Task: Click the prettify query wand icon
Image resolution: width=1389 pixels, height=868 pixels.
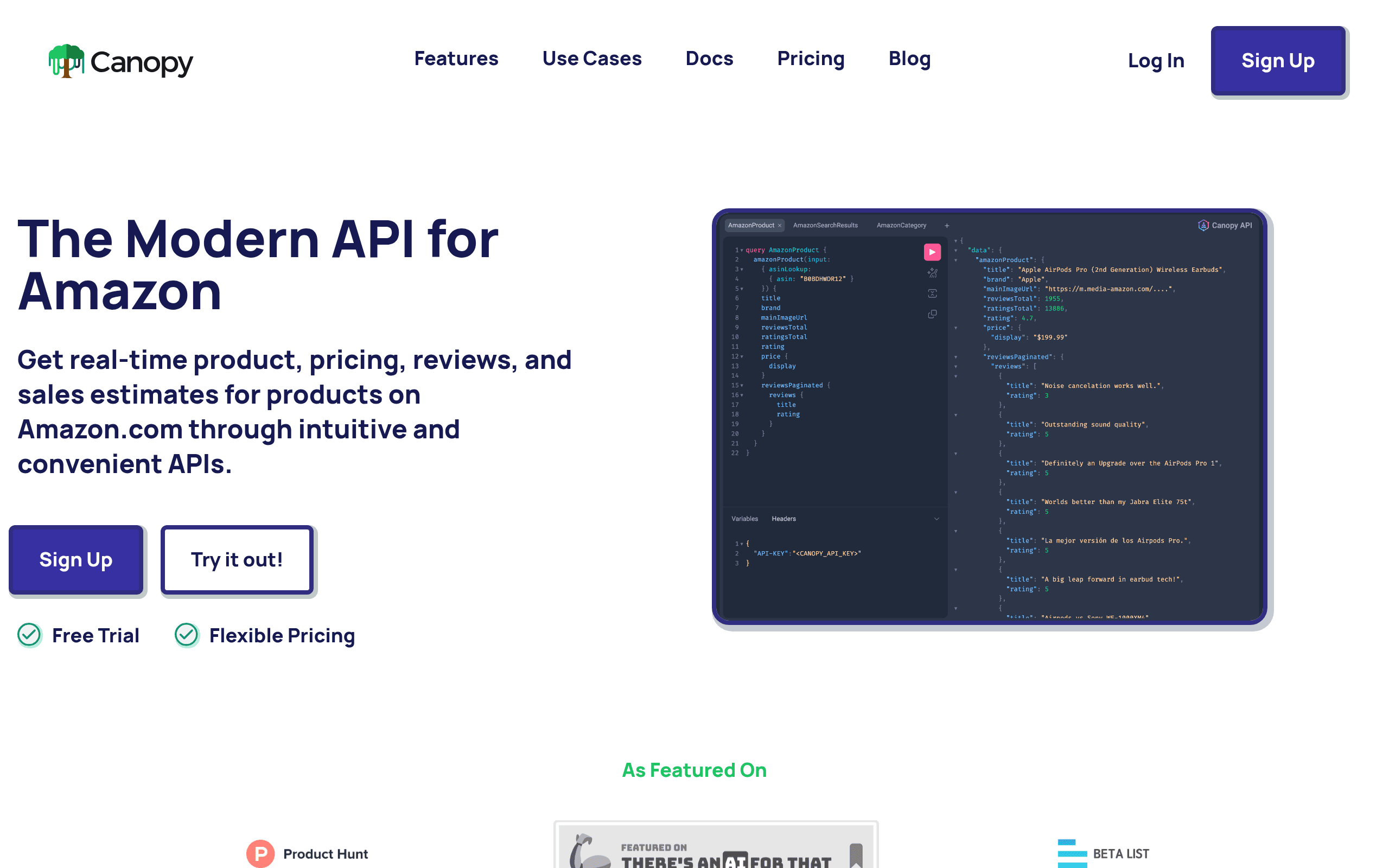Action: [932, 273]
